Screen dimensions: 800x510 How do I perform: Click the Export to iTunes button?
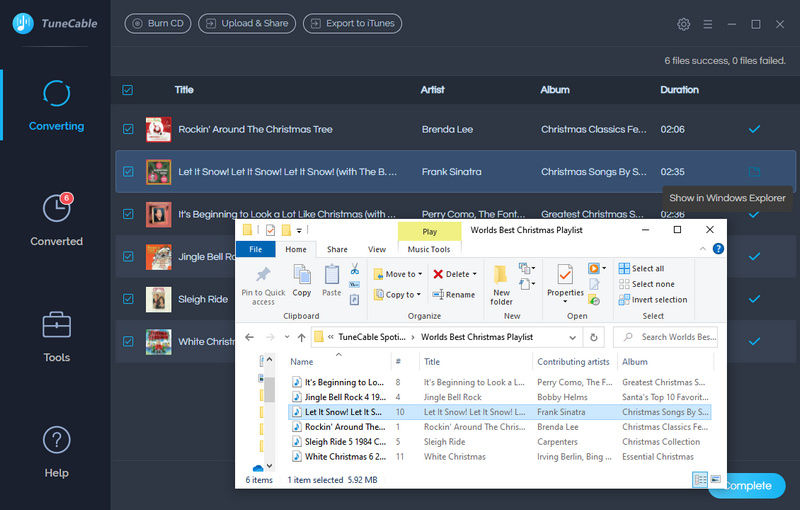tap(353, 23)
